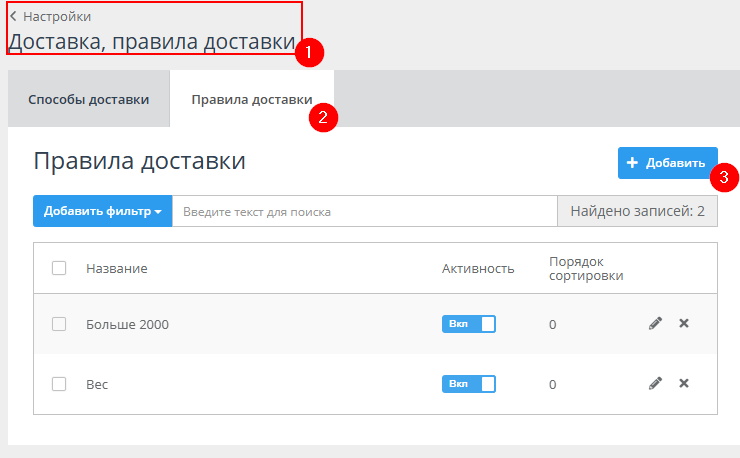Open the Больше 2000 rule name
The image size is (740, 458).
(127, 324)
